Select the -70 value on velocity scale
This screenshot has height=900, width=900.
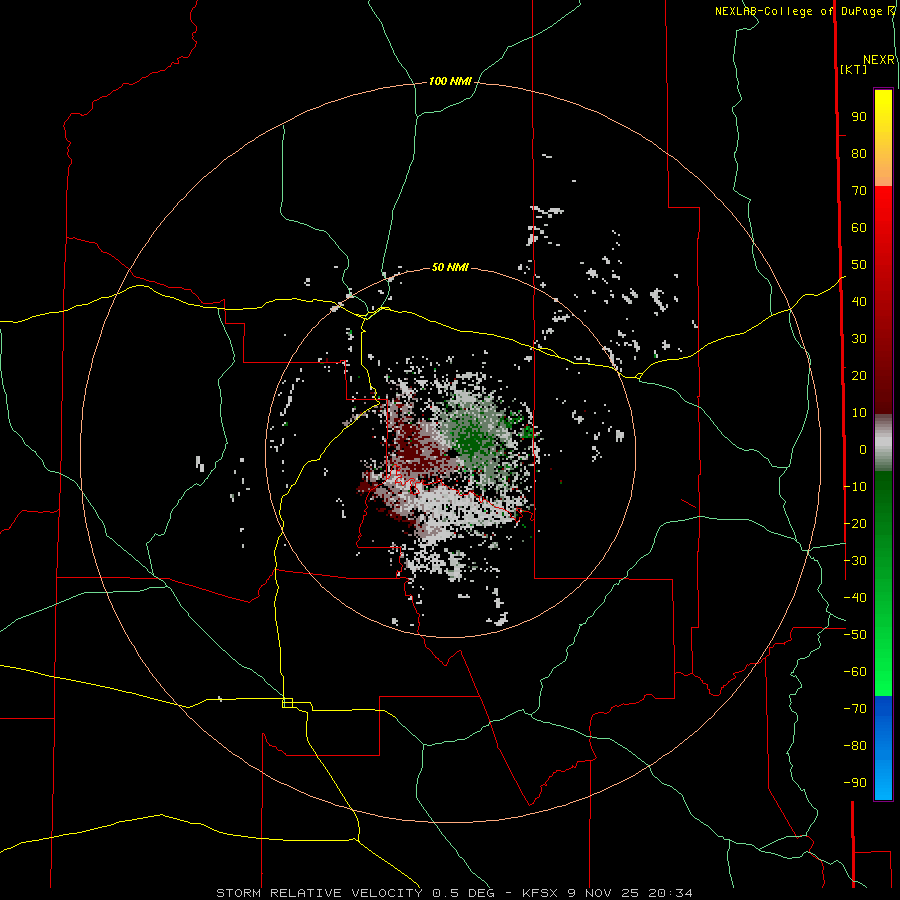point(855,709)
